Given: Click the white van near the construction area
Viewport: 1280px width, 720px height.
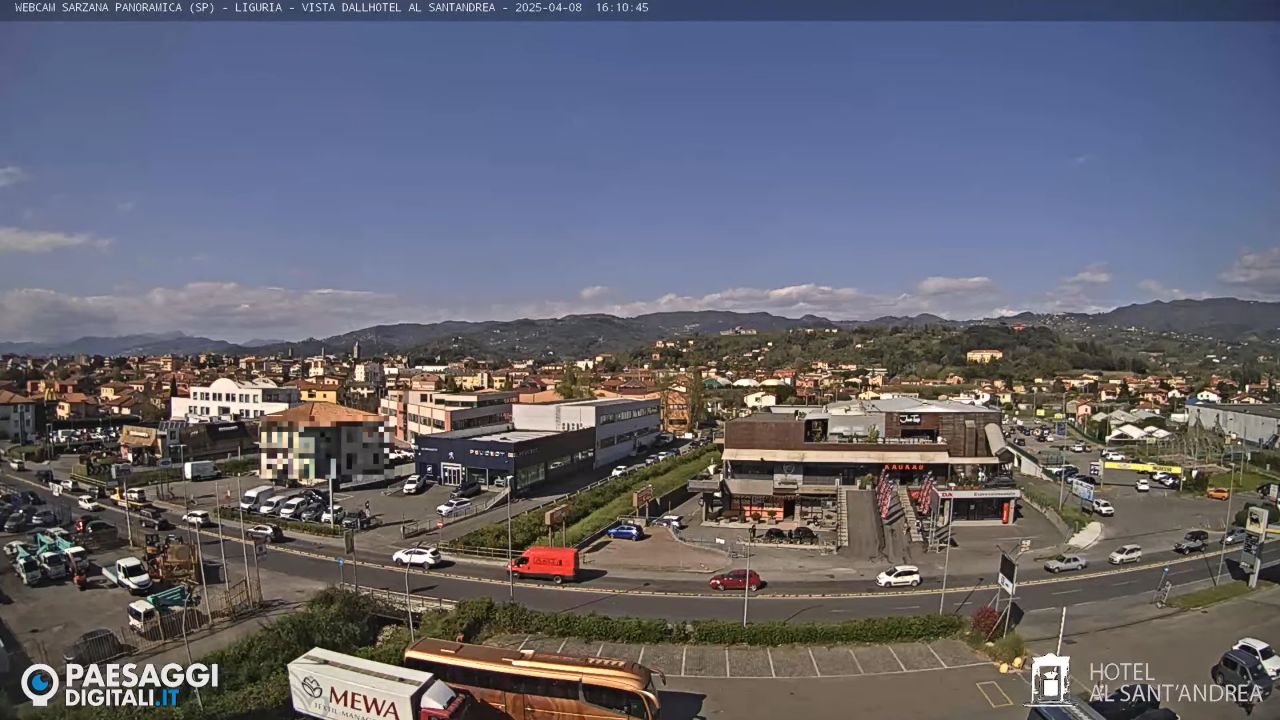Looking at the screenshot, I should [x=131, y=574].
